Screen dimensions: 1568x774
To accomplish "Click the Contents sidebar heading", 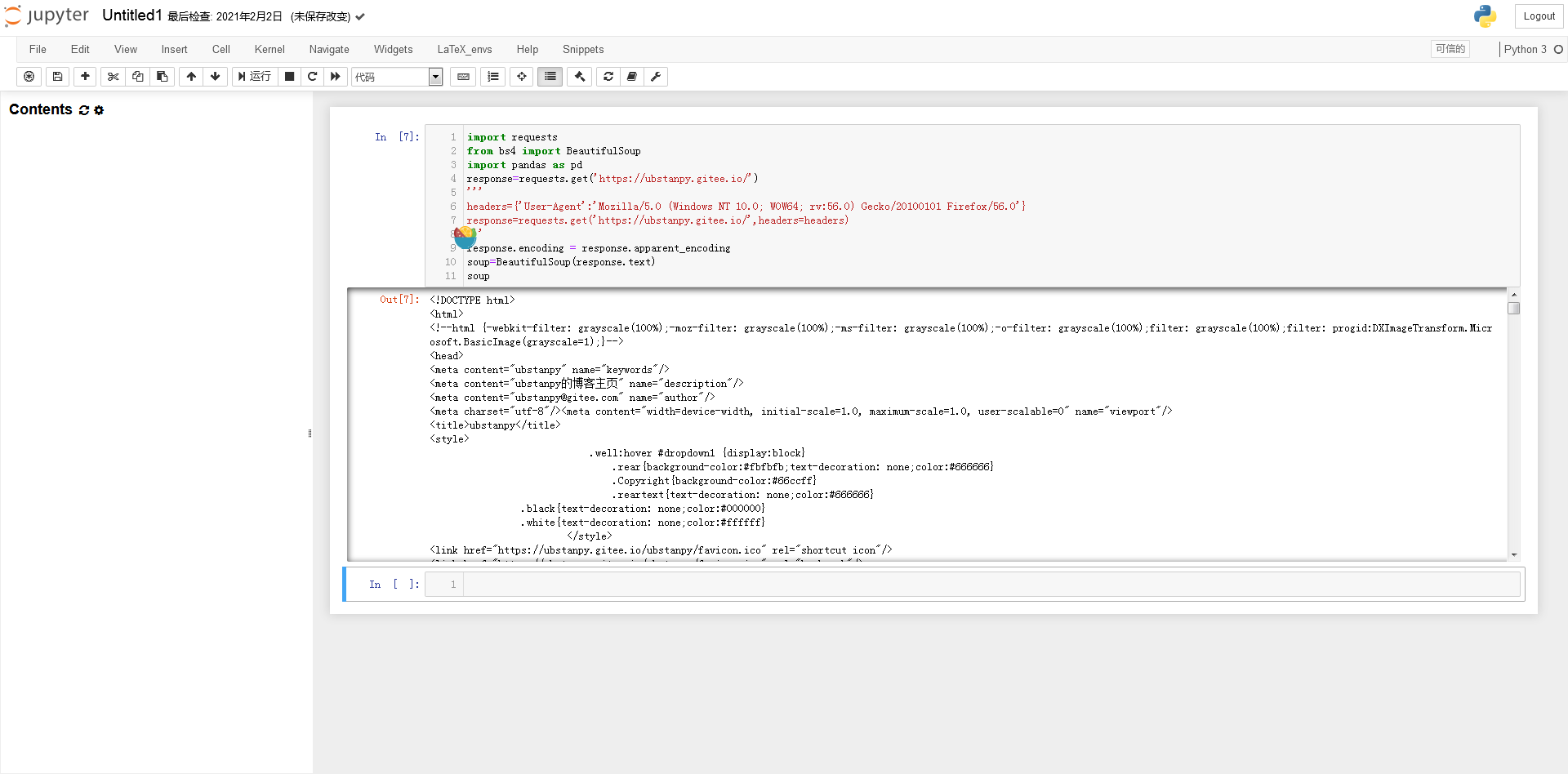I will (x=41, y=109).
